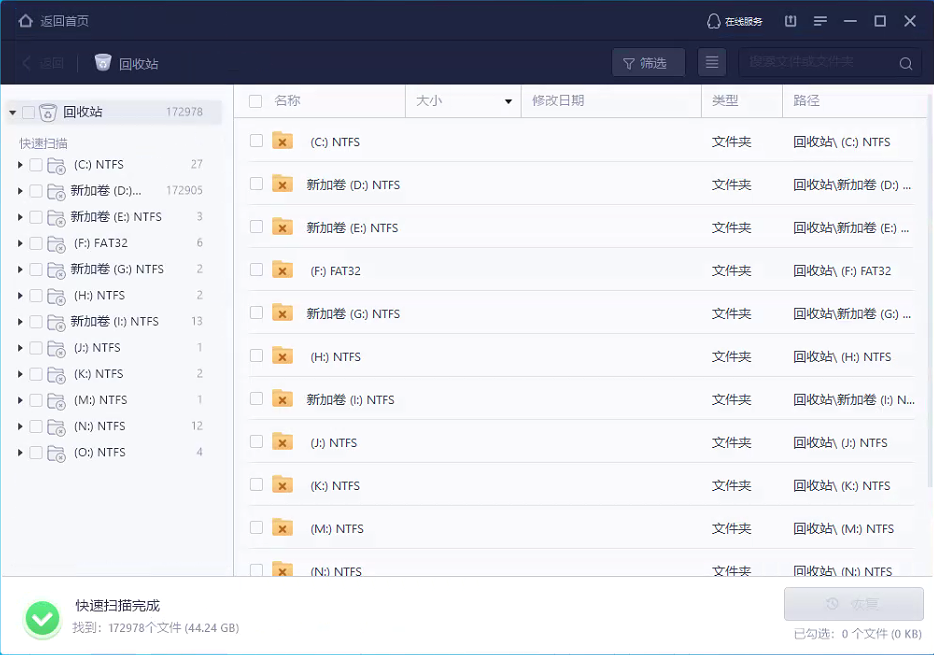Click the 172978个文件 (44.24 GB) status text

173,628
